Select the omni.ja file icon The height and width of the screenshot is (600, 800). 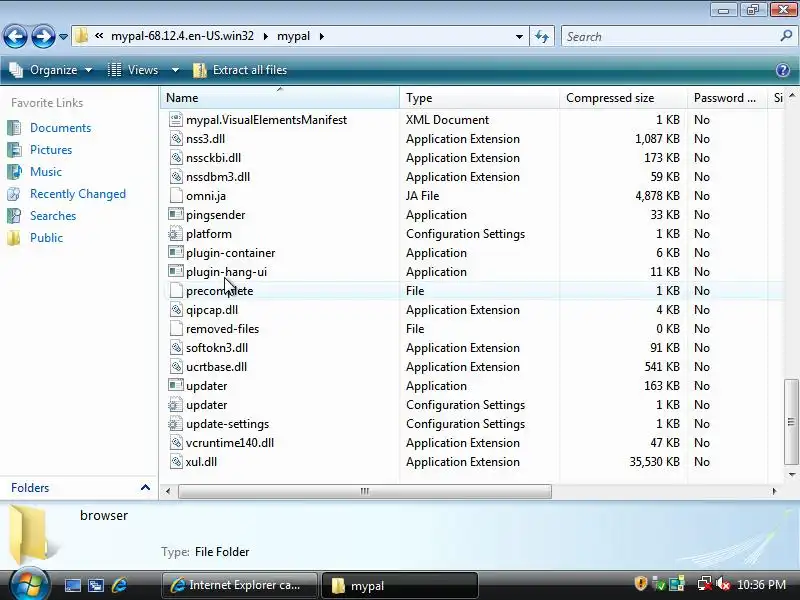pos(176,195)
